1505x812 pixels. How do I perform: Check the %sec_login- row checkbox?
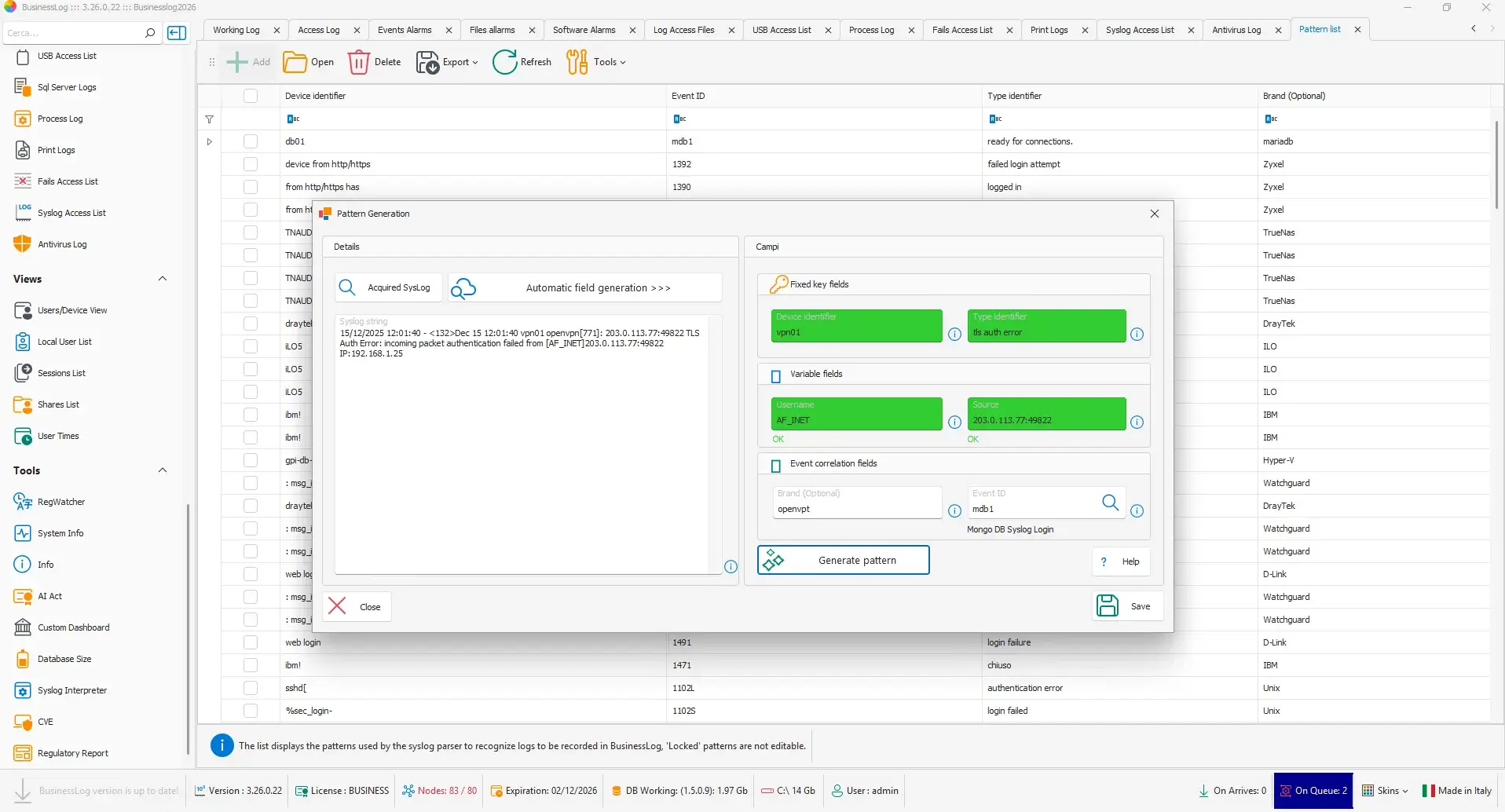251,711
